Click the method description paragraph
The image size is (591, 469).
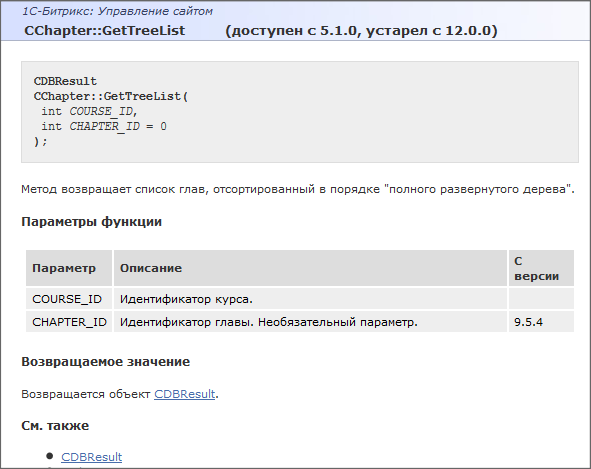(x=298, y=189)
